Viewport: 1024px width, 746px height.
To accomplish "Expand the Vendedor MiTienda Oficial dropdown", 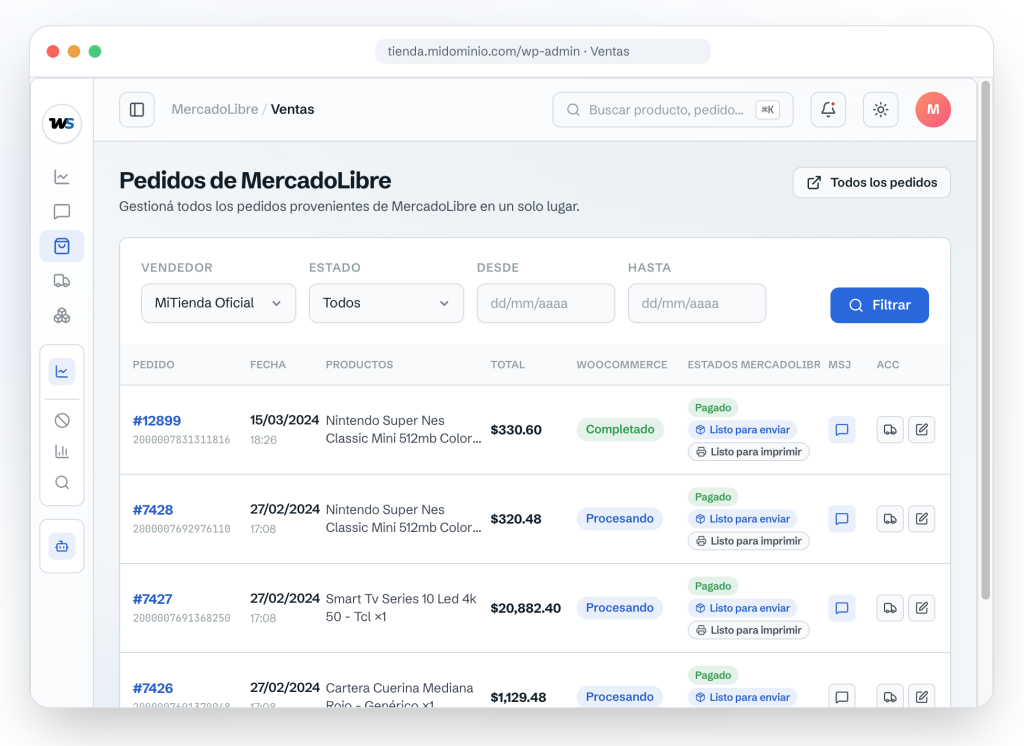I will (218, 303).
